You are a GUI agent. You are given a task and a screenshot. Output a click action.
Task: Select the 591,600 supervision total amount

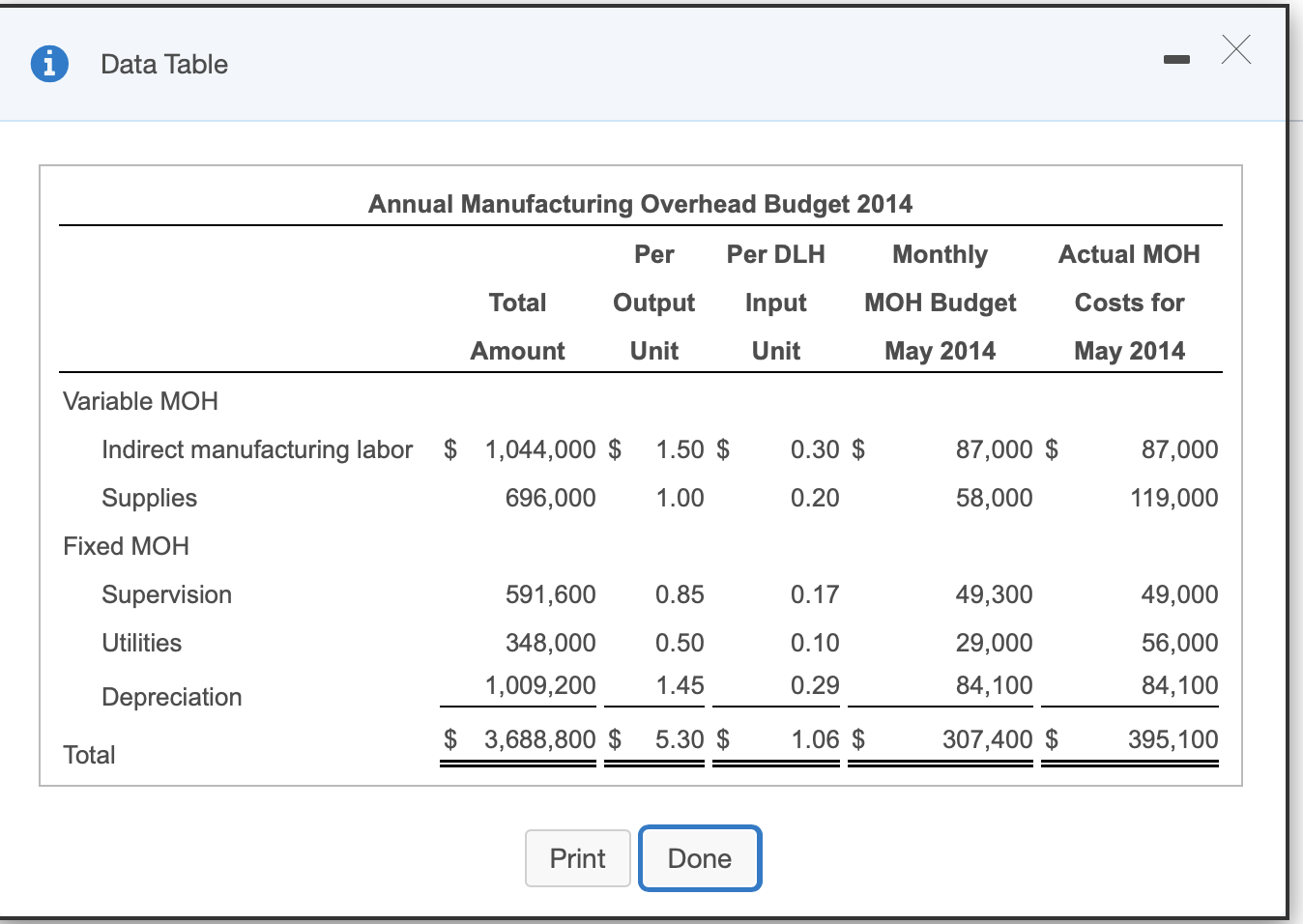[551, 594]
